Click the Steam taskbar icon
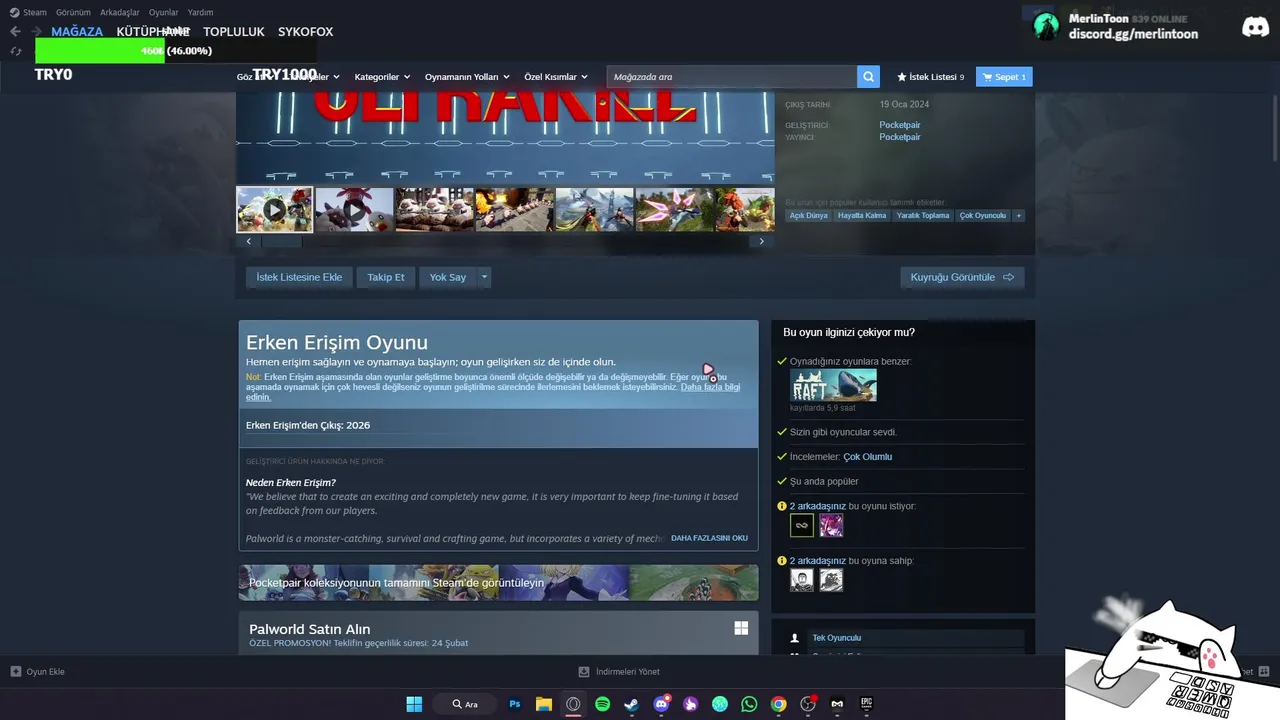The image size is (1280, 720). (632, 704)
